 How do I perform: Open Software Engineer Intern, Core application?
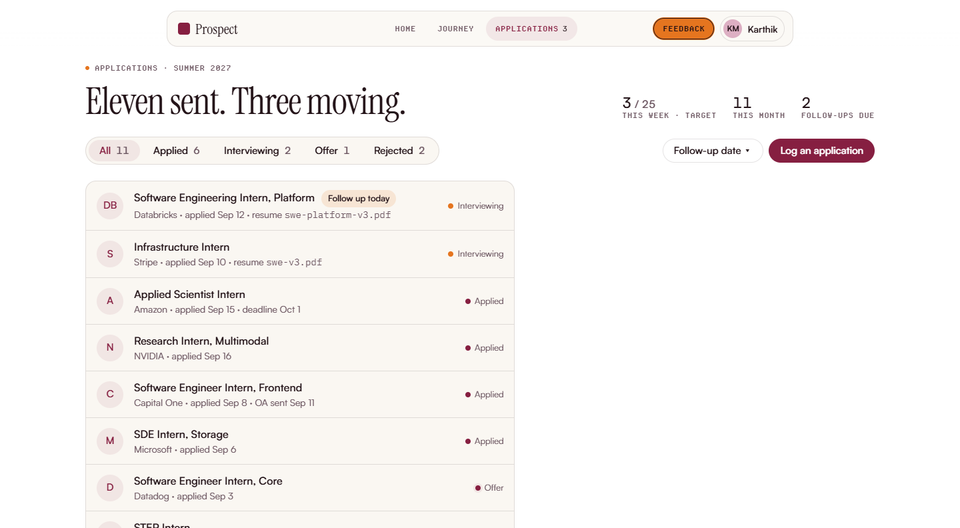tap(300, 488)
